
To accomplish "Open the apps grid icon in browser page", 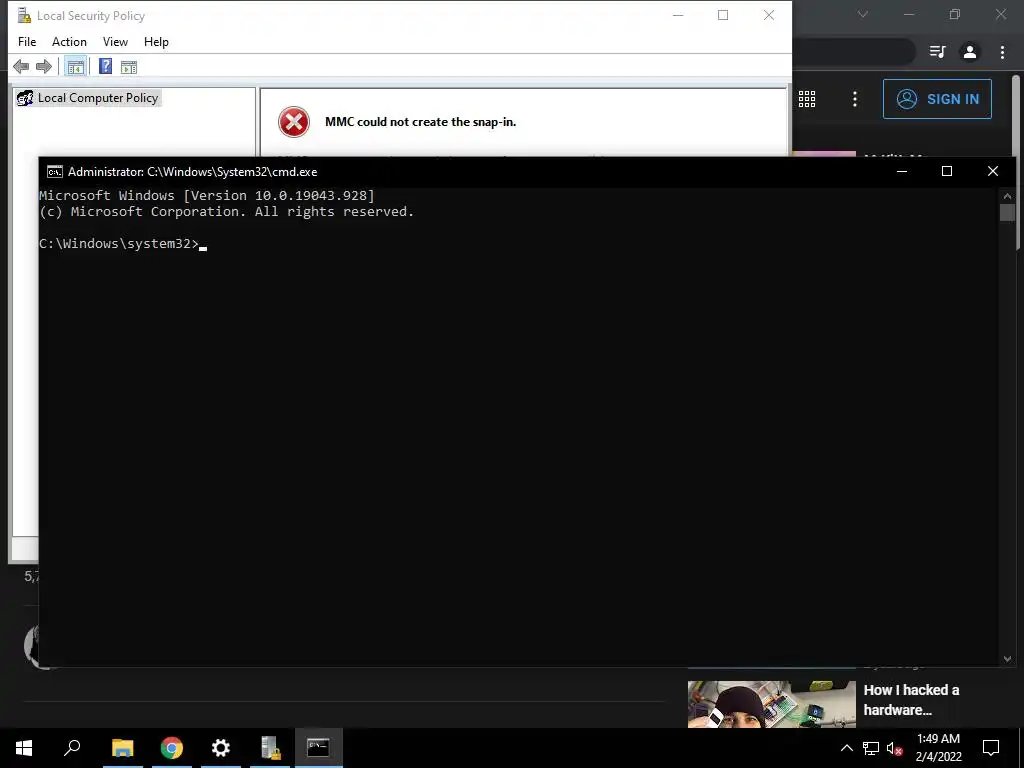I will [x=807, y=99].
